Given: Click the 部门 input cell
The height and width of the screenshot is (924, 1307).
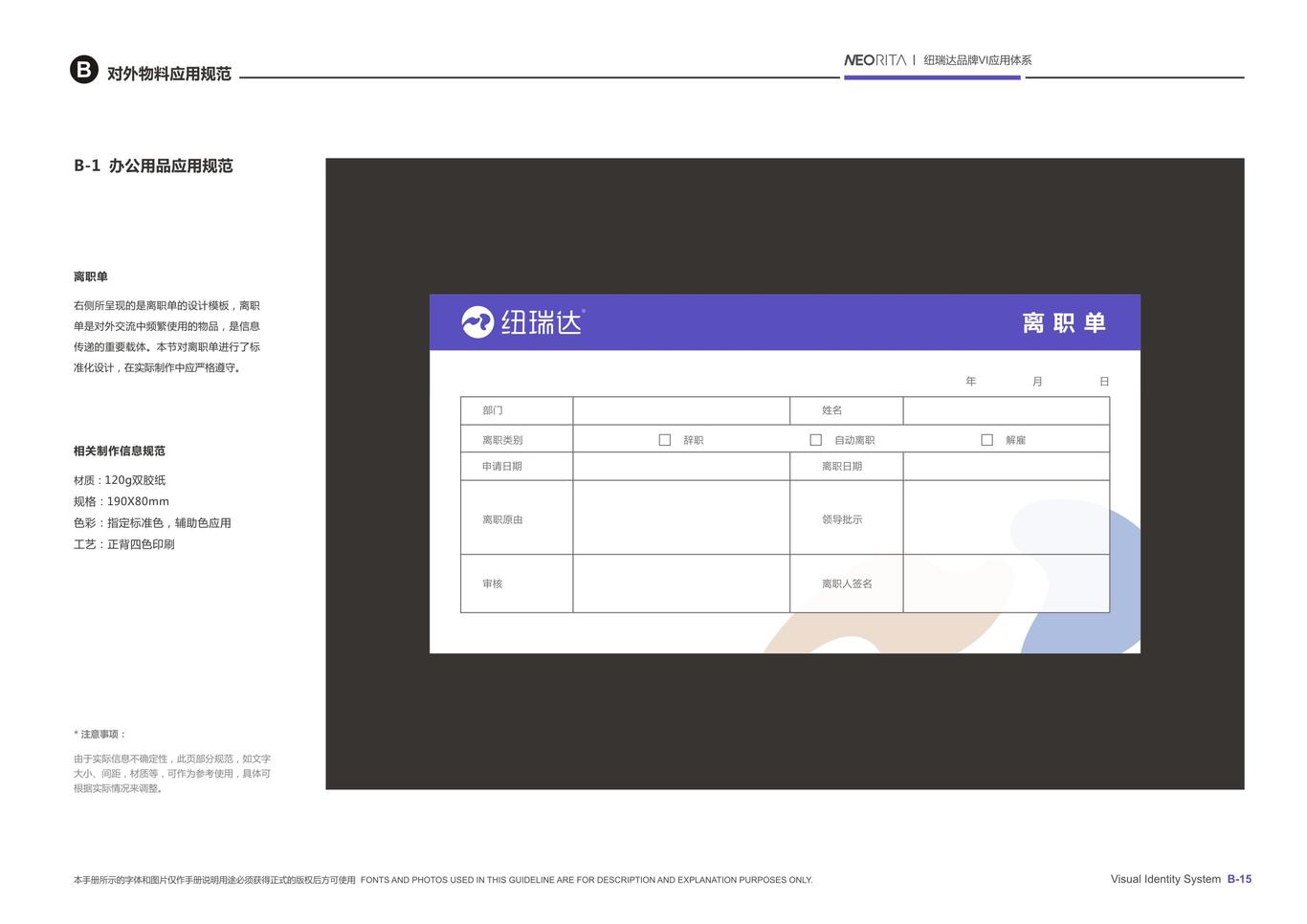Looking at the screenshot, I should click(x=681, y=410).
